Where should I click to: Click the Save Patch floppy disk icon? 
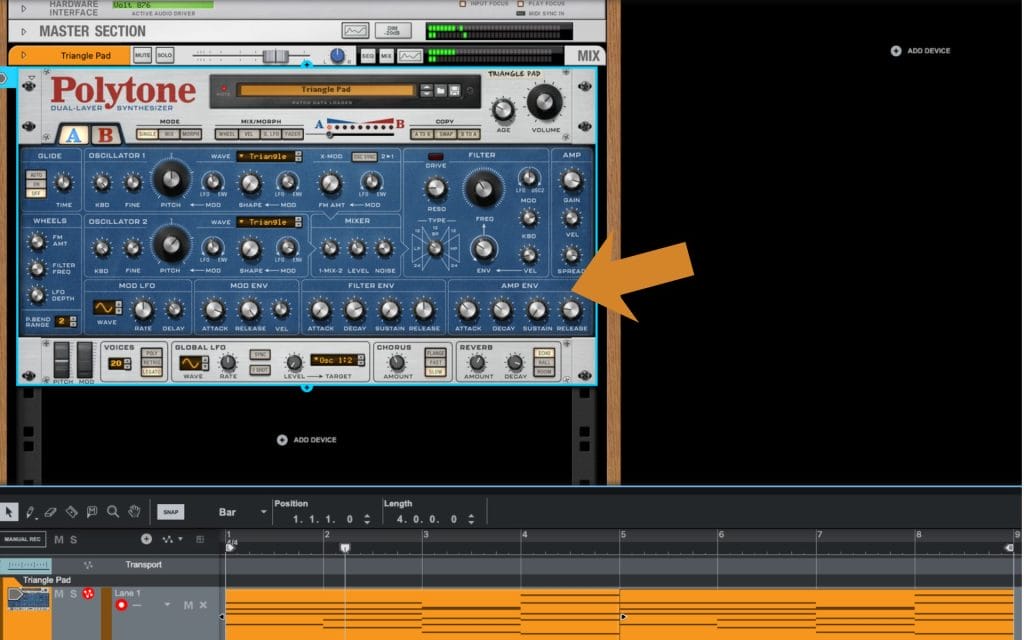click(x=455, y=90)
